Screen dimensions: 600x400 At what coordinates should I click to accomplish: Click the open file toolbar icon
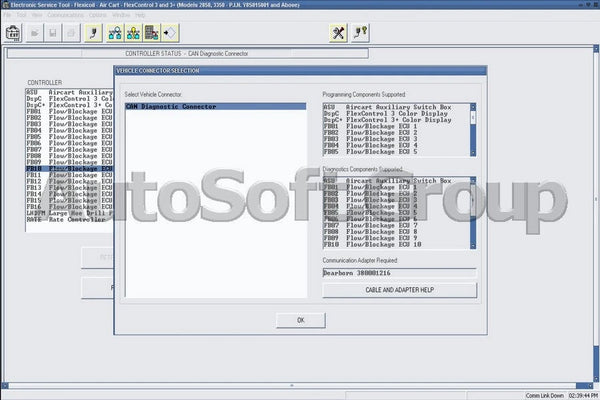(36, 33)
